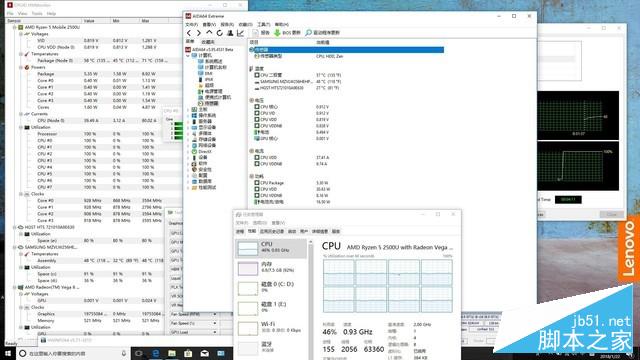
Task: Click Task Manager sidebar scrollbar up arrow
Action: [311, 242]
